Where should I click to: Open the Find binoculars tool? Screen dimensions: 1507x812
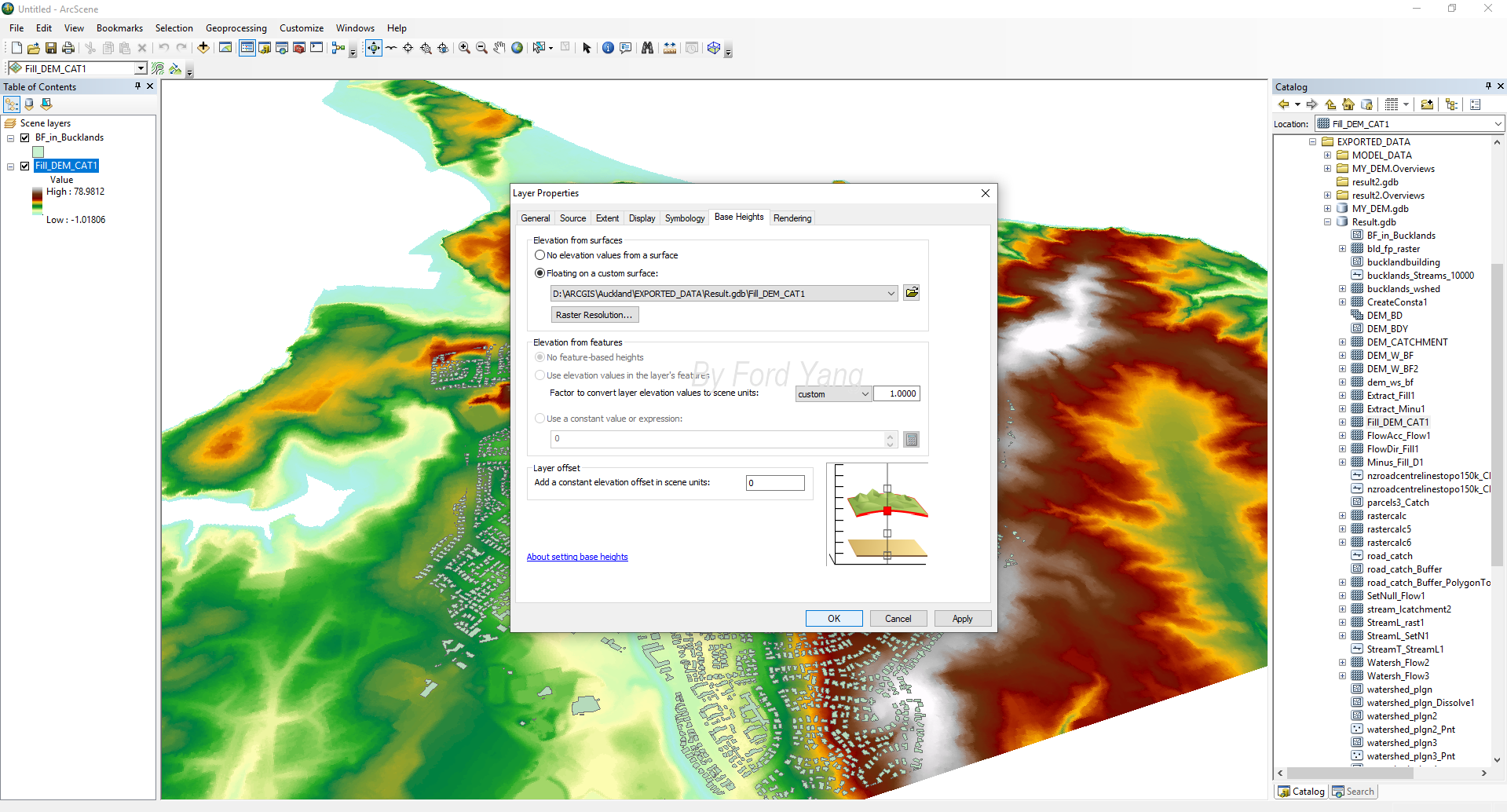tap(647, 48)
